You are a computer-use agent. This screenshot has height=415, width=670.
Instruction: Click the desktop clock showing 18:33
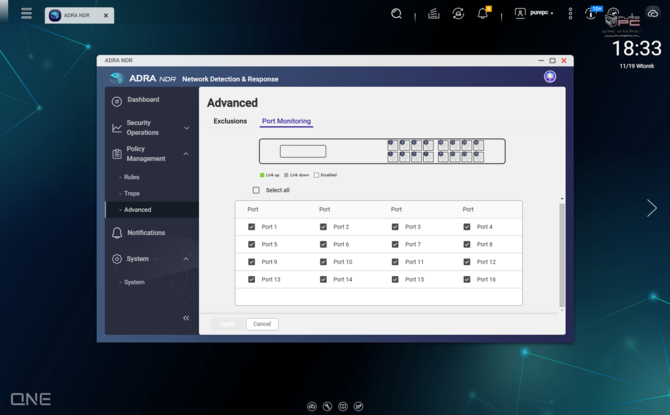(x=637, y=48)
